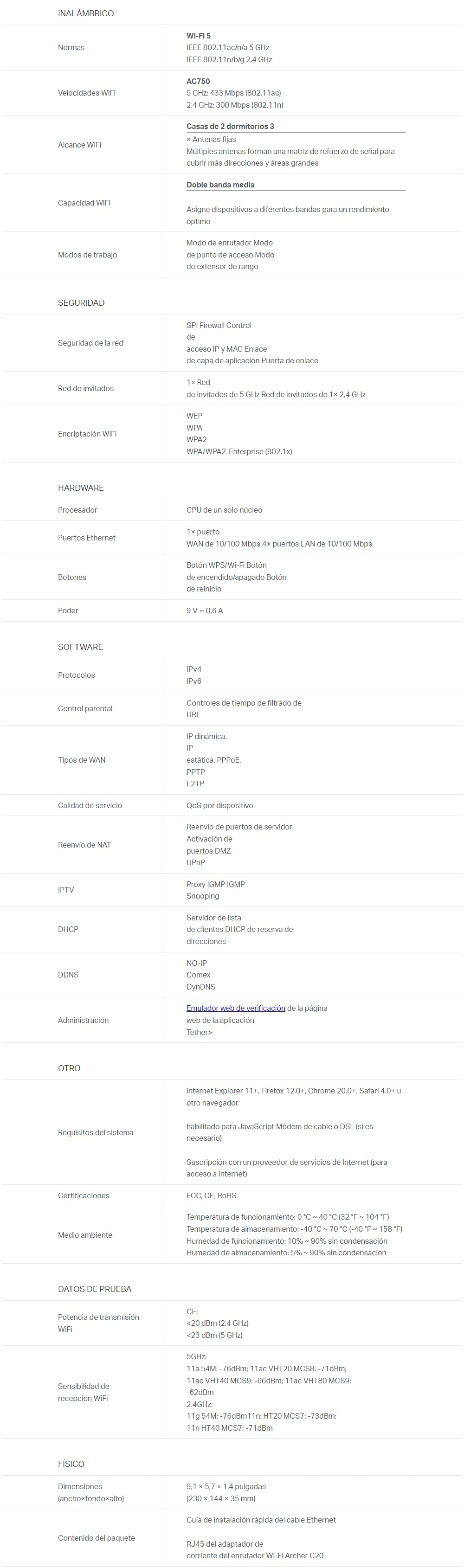This screenshot has height=1568, width=464.
Task: Click the SEGURIDAD section heading
Action: click(x=81, y=302)
